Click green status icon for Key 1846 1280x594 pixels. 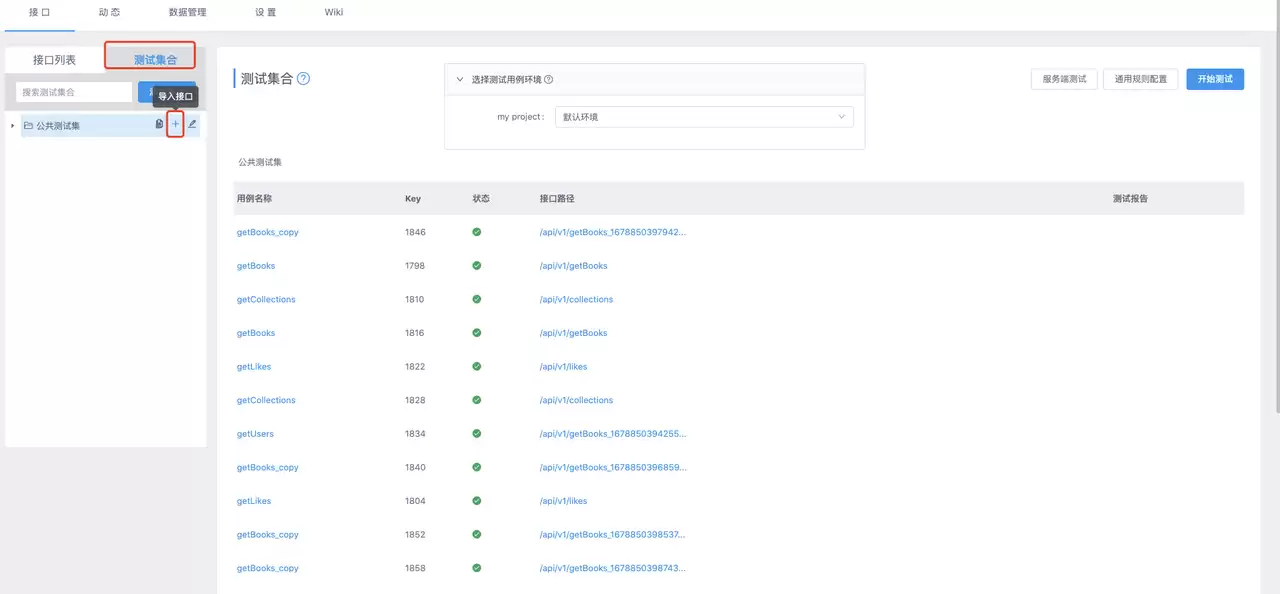point(476,232)
